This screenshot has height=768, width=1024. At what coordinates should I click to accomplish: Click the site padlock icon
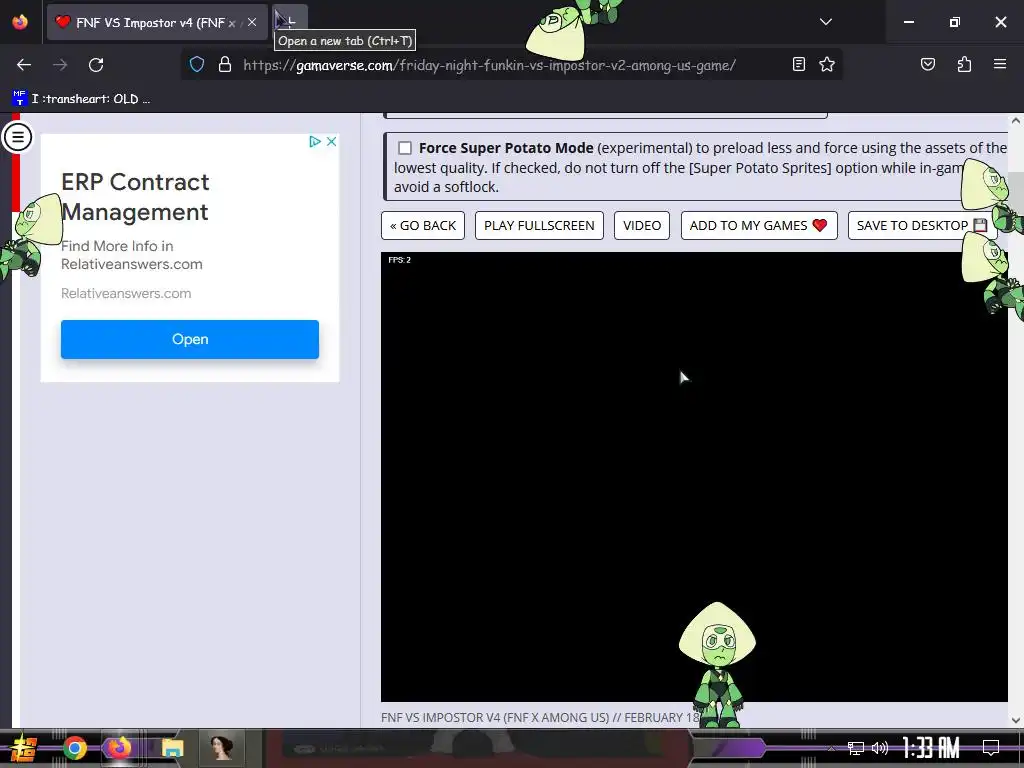[x=225, y=65]
